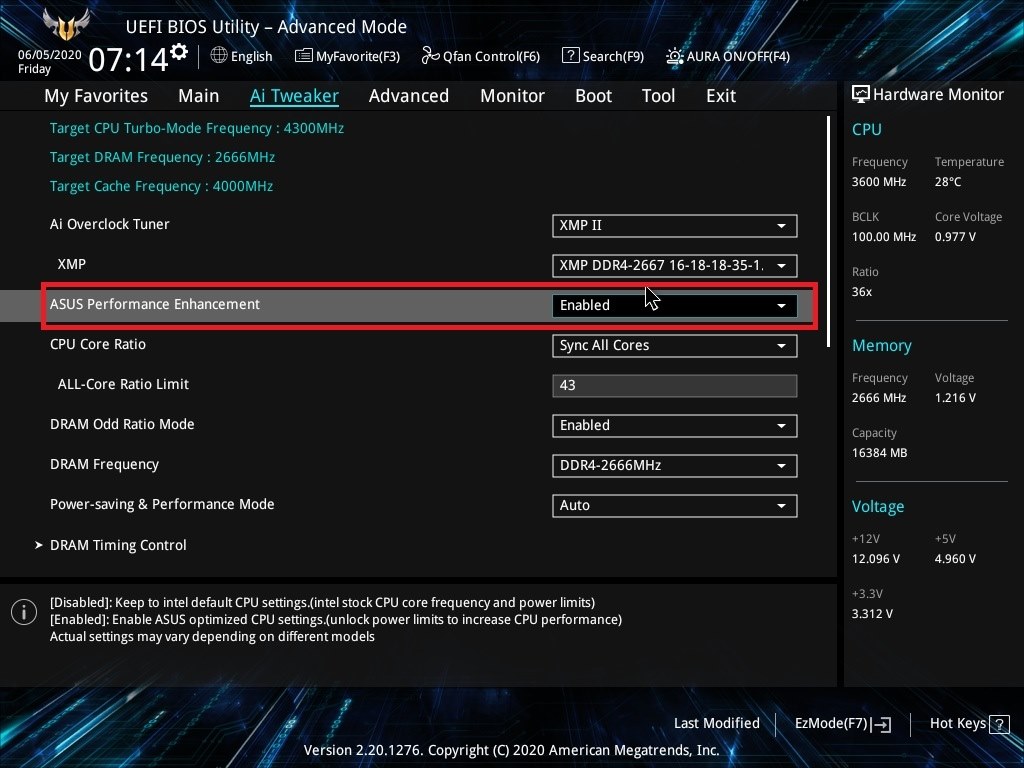Click the XMP label row
The width and height of the screenshot is (1024, 768).
pyautogui.click(x=72, y=264)
